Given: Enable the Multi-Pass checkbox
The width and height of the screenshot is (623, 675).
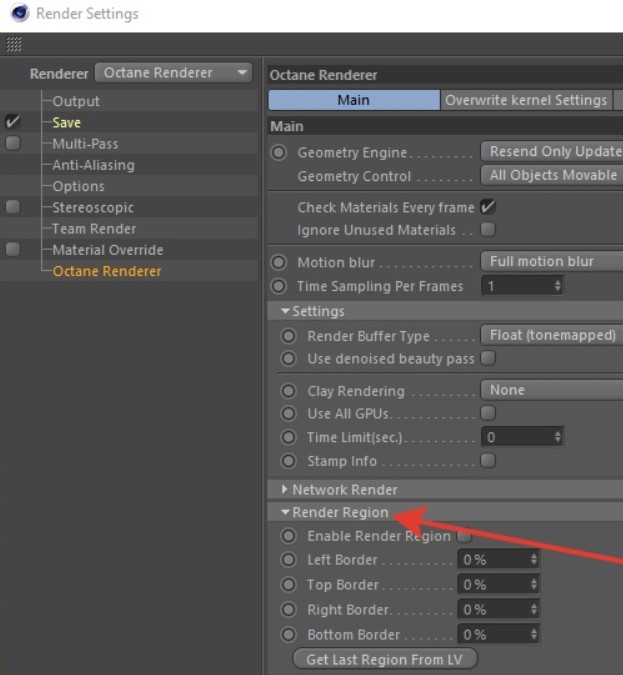Looking at the screenshot, I should [13, 144].
